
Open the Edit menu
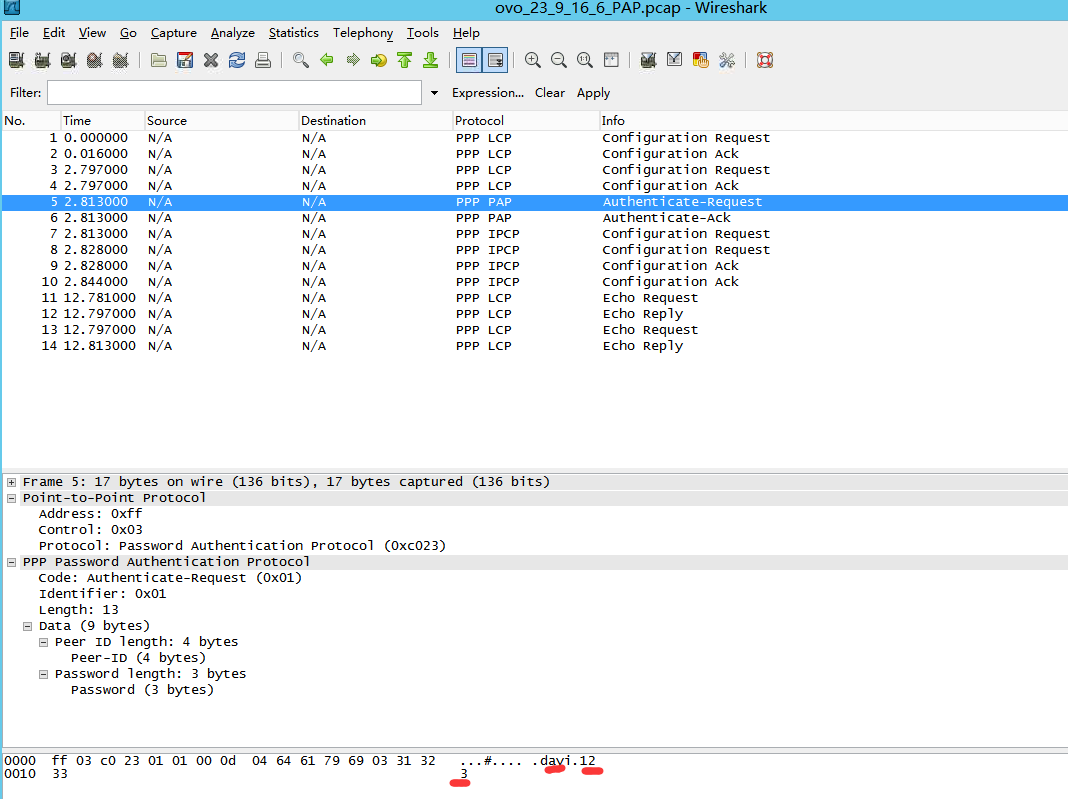[x=54, y=33]
